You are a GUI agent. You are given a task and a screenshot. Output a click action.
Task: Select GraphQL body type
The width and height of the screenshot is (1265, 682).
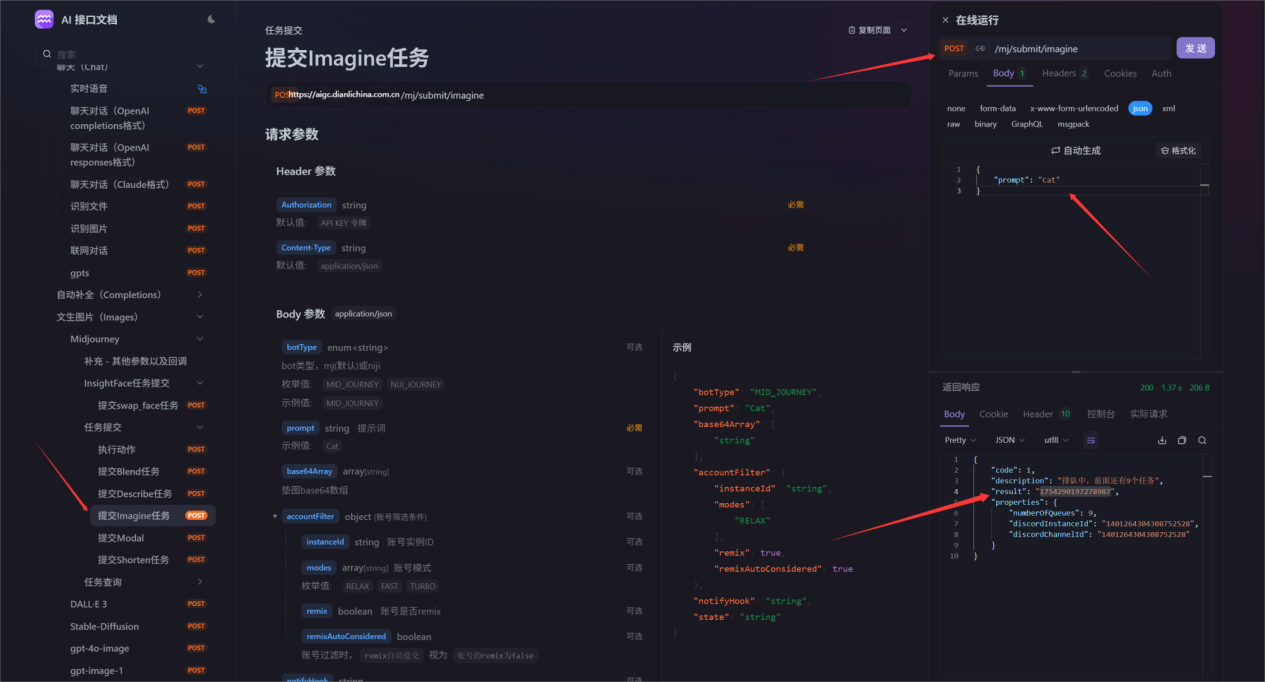click(1027, 124)
